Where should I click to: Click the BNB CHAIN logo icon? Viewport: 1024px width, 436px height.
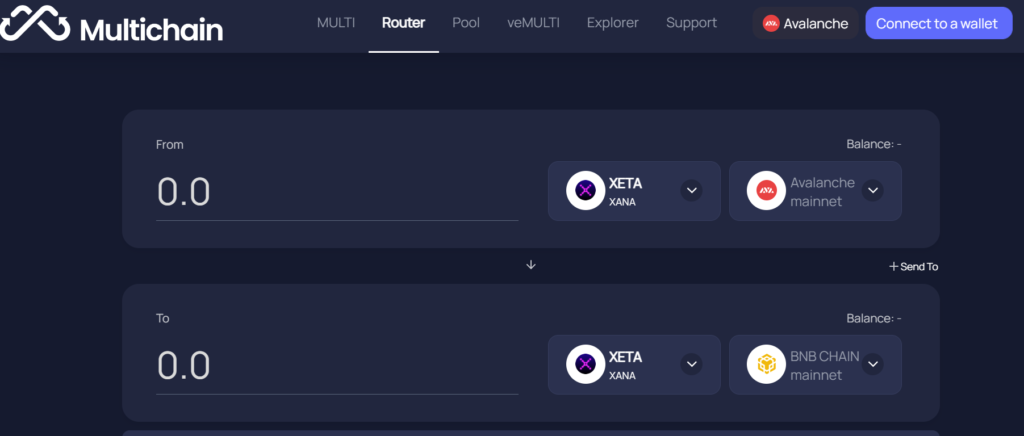(766, 364)
